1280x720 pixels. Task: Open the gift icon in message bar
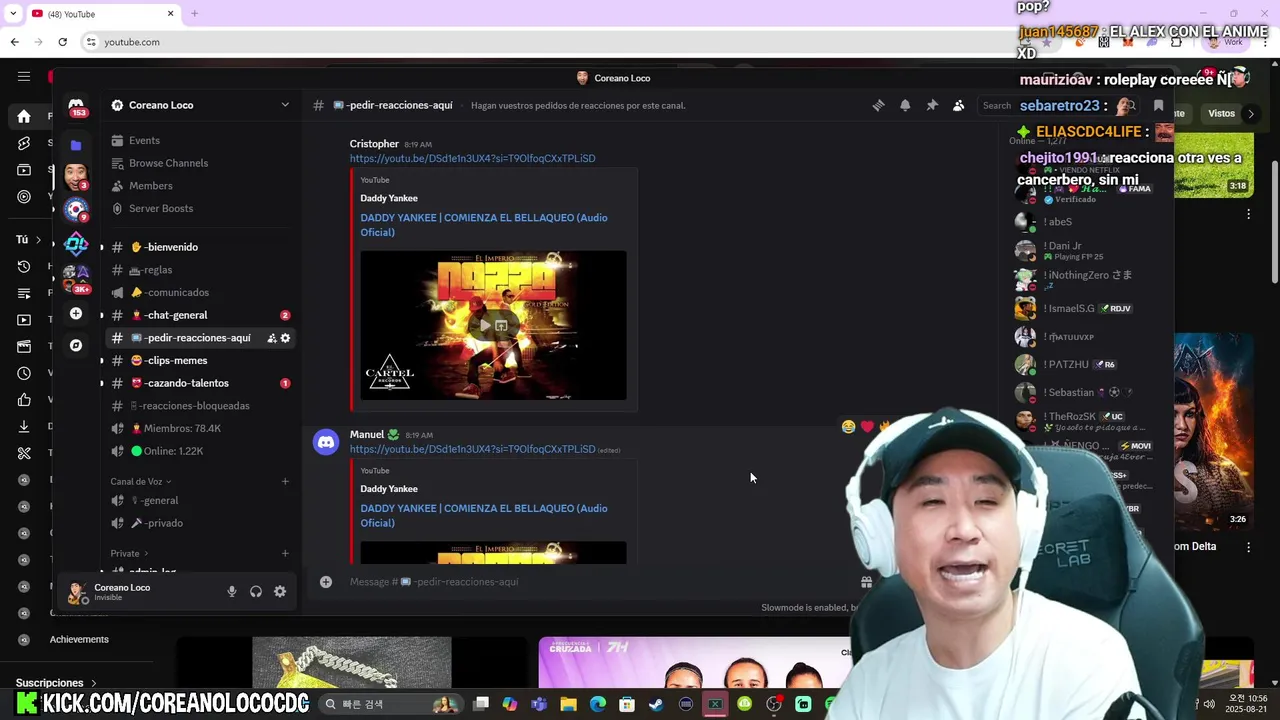point(866,582)
